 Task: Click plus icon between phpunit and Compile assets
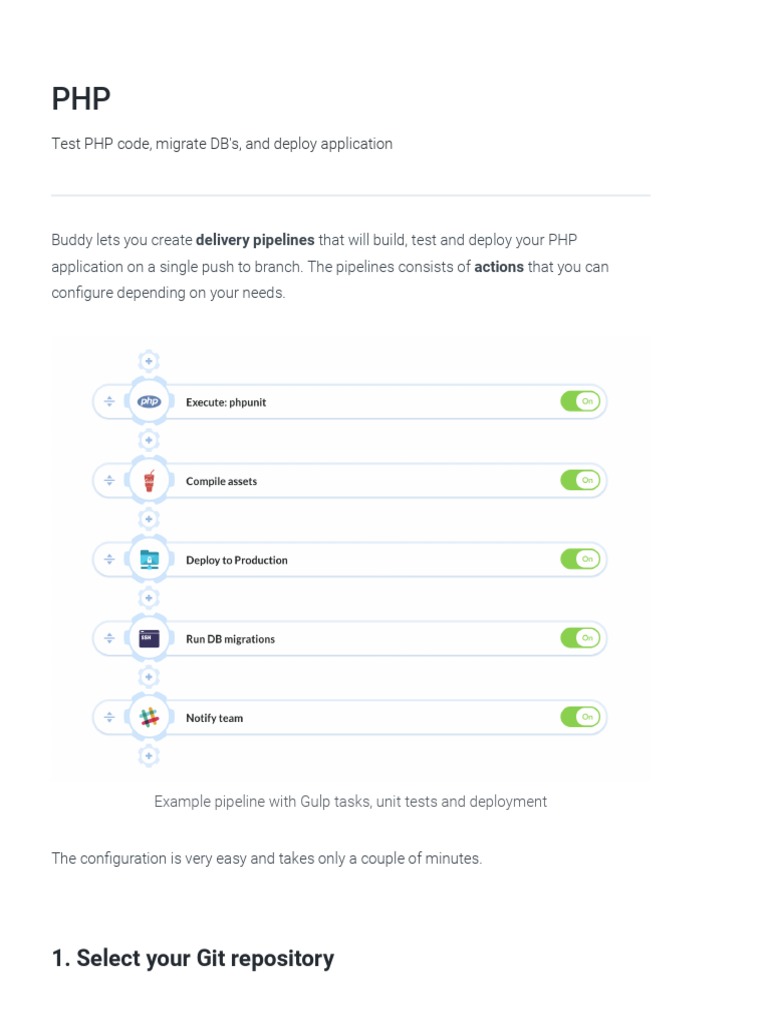pos(148,440)
